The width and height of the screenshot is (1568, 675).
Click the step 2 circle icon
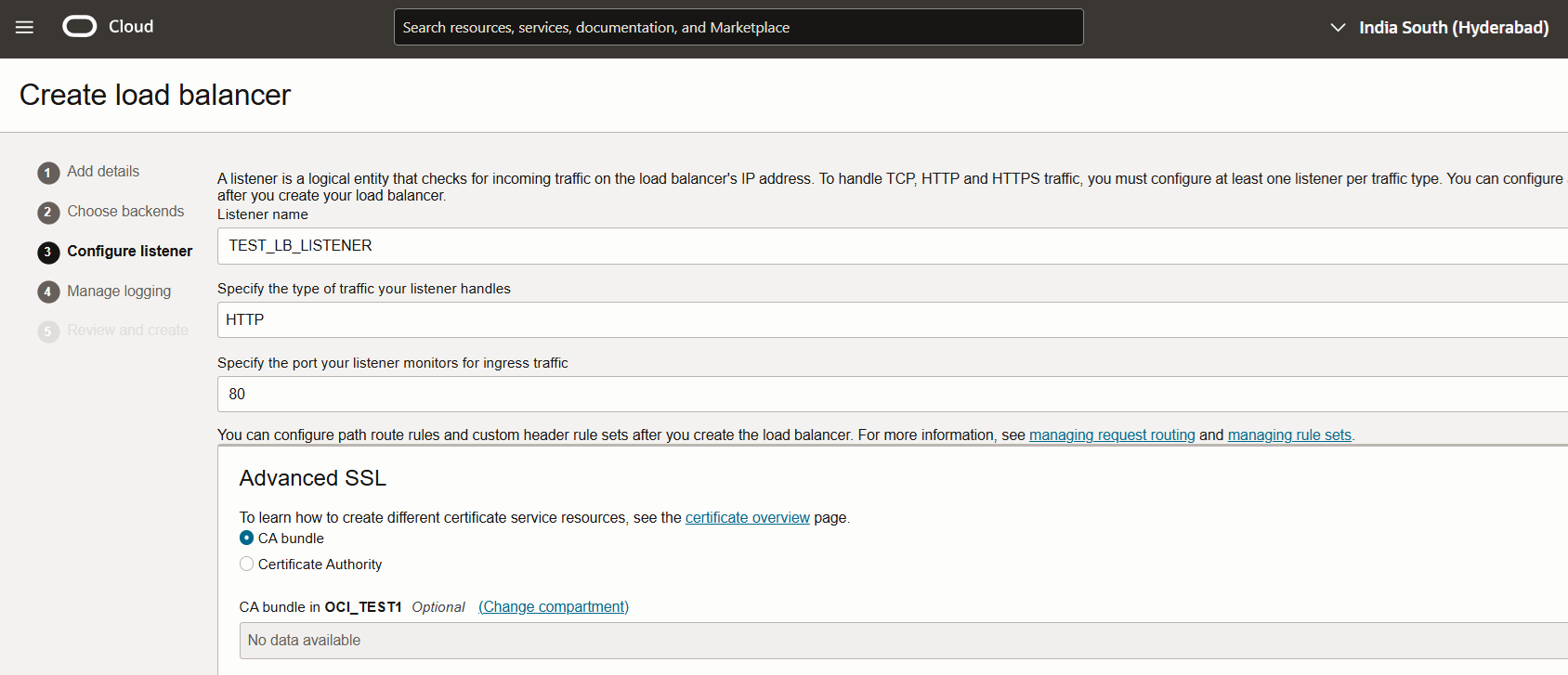[x=48, y=213]
